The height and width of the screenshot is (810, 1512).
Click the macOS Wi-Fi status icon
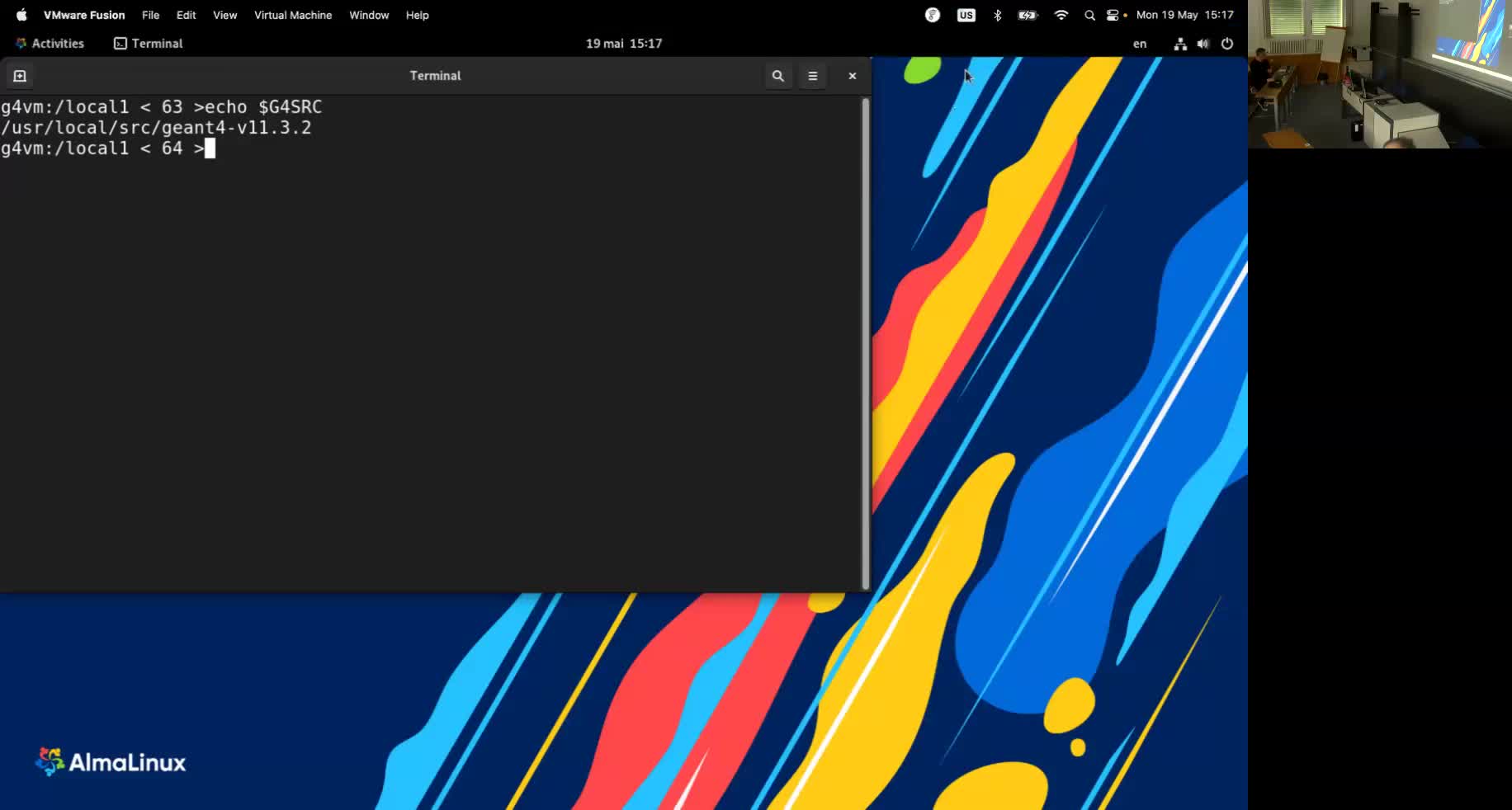click(x=1061, y=15)
